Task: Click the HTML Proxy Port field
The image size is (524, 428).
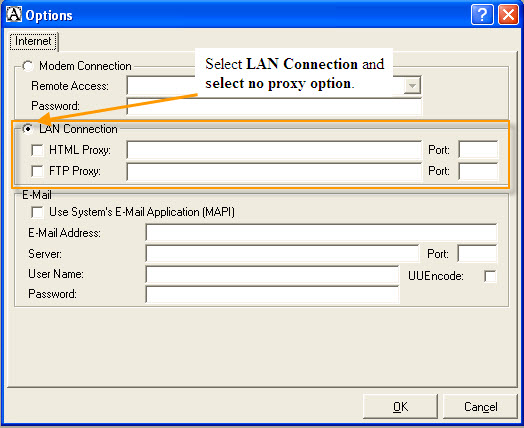Action: (478, 150)
